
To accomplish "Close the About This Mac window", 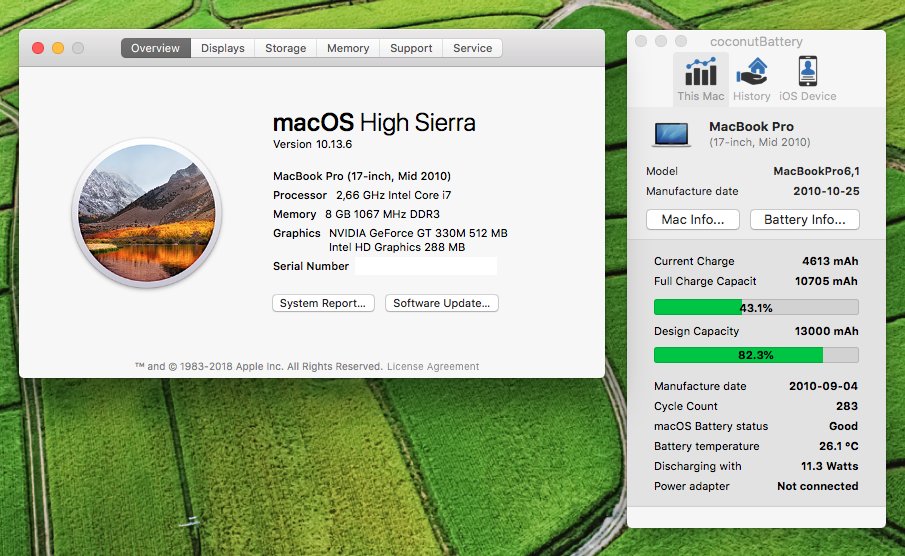I will point(38,48).
